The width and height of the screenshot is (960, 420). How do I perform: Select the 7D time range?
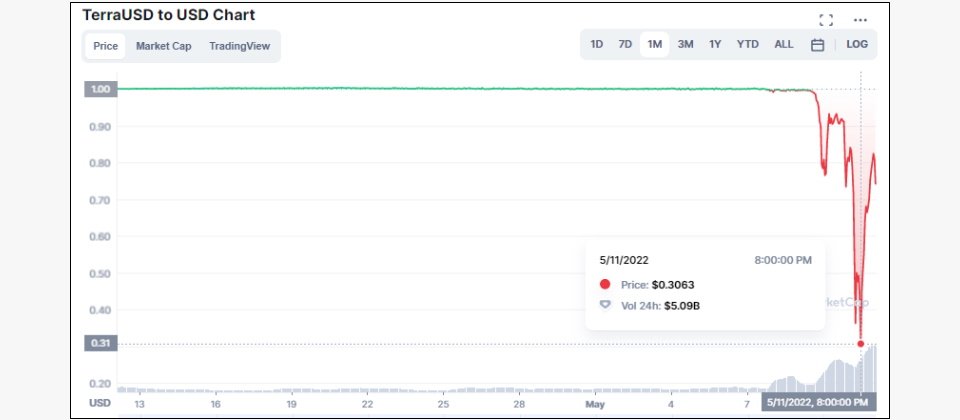tap(625, 45)
